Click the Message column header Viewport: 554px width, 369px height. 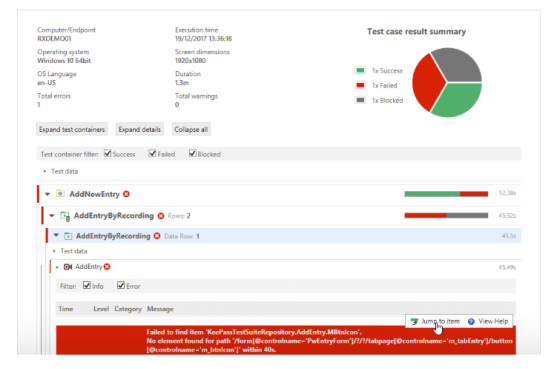pyautogui.click(x=160, y=309)
